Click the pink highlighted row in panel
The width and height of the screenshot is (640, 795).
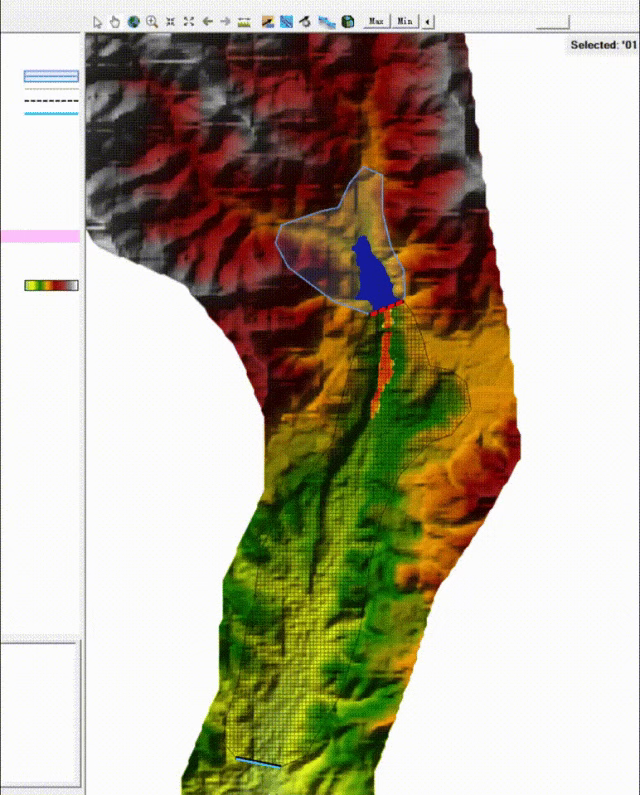[40, 236]
